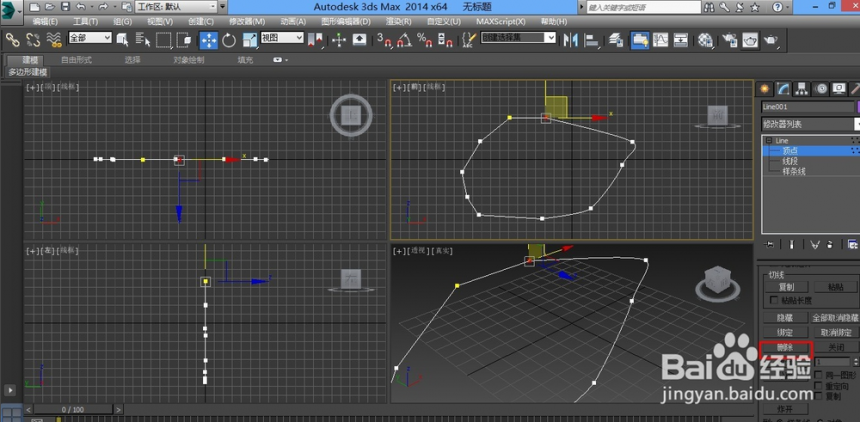The height and width of the screenshot is (422, 860).
Task: Click the Select and Manipulate icon
Action: [x=338, y=40]
